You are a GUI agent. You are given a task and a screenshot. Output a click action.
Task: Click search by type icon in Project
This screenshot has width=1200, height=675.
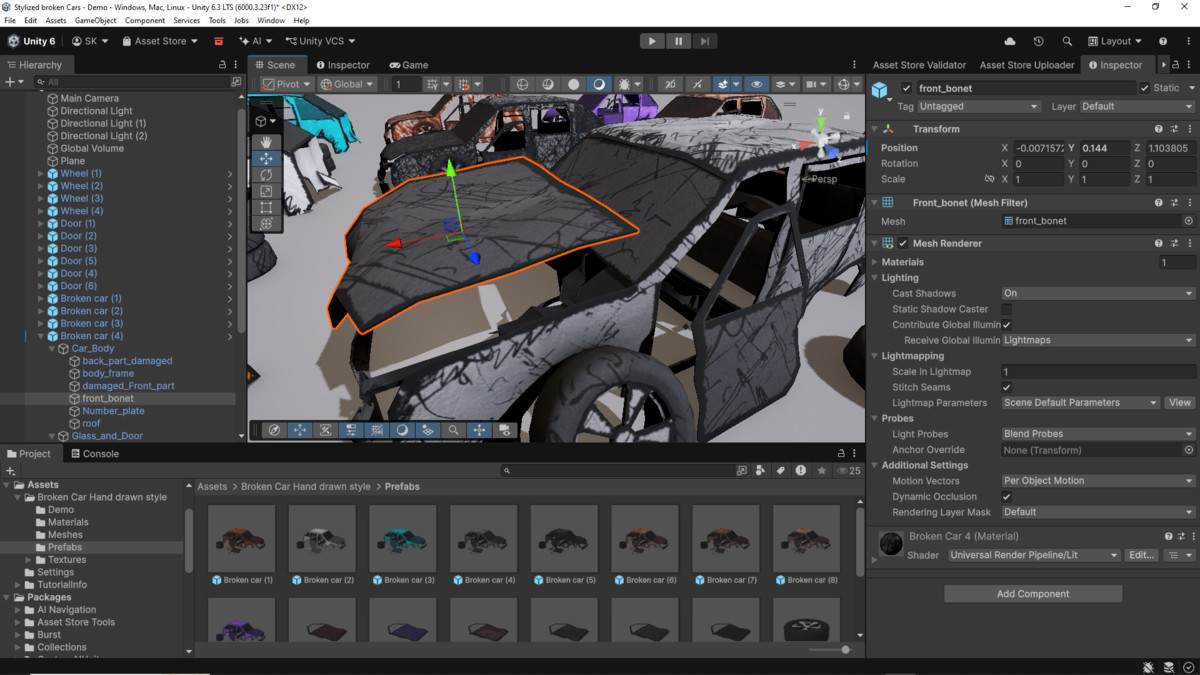pyautogui.click(x=761, y=470)
